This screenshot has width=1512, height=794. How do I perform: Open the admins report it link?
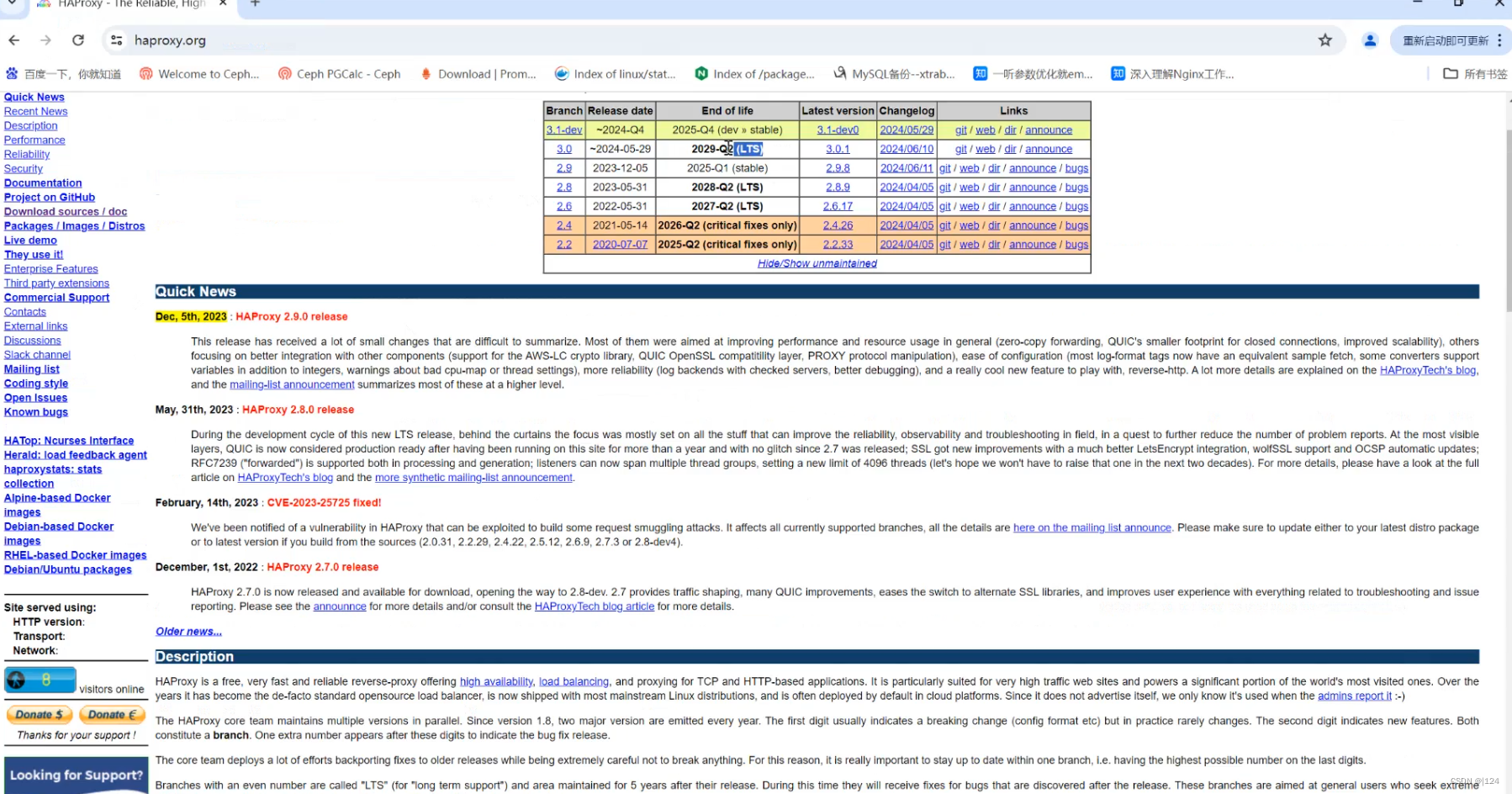[x=1355, y=696]
